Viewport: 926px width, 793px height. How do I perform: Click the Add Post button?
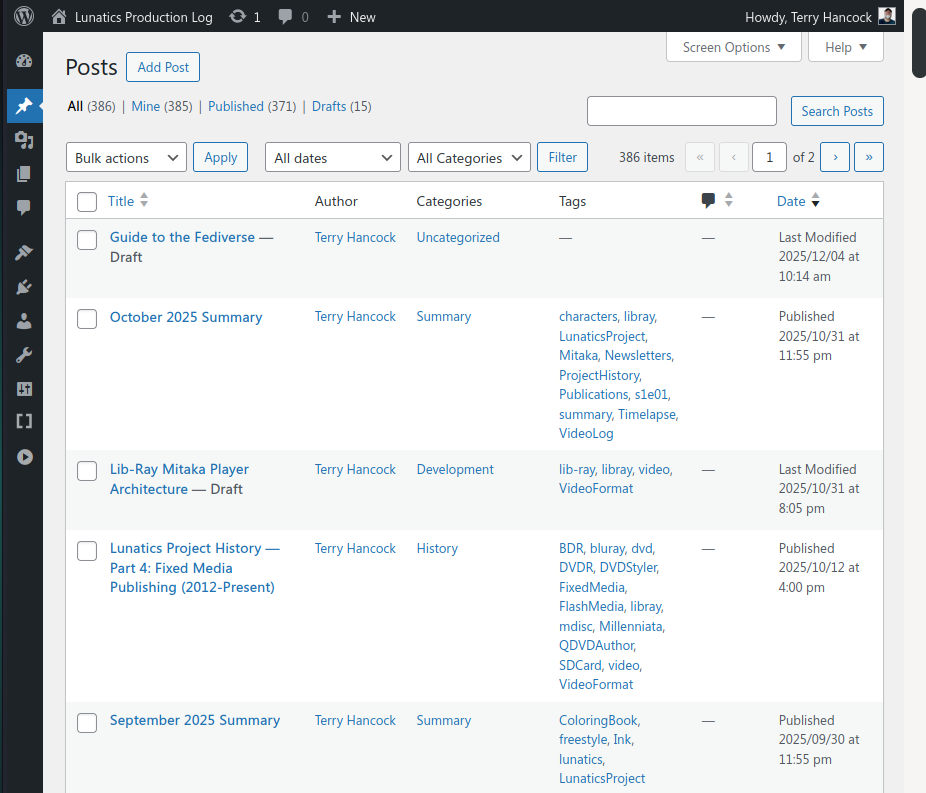click(163, 67)
